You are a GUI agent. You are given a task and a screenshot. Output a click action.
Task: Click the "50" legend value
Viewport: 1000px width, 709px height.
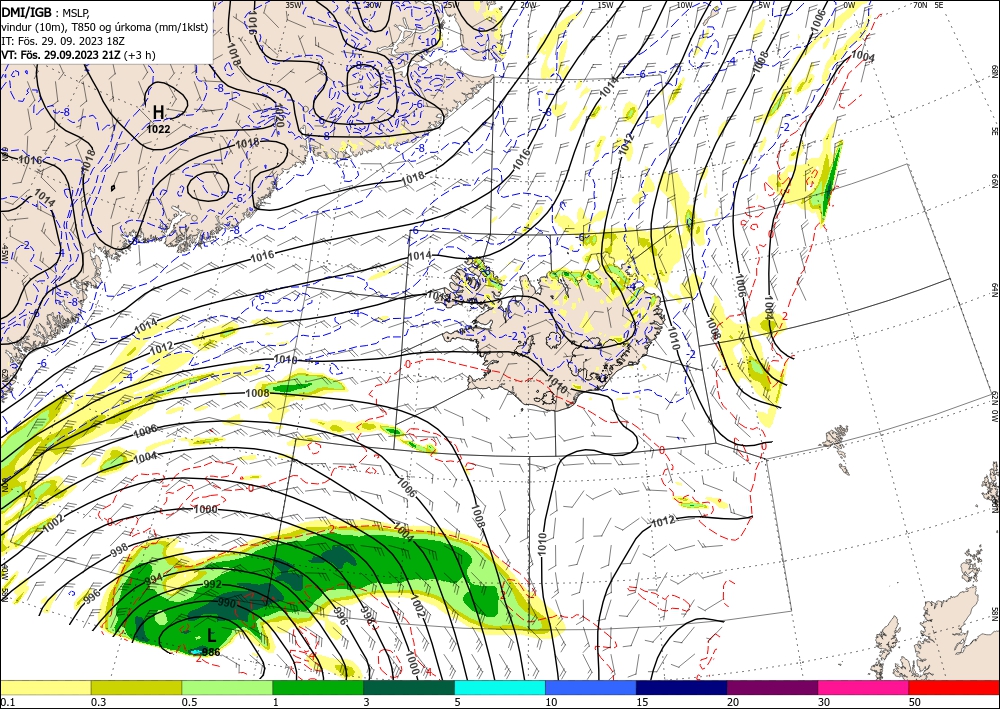click(x=915, y=702)
